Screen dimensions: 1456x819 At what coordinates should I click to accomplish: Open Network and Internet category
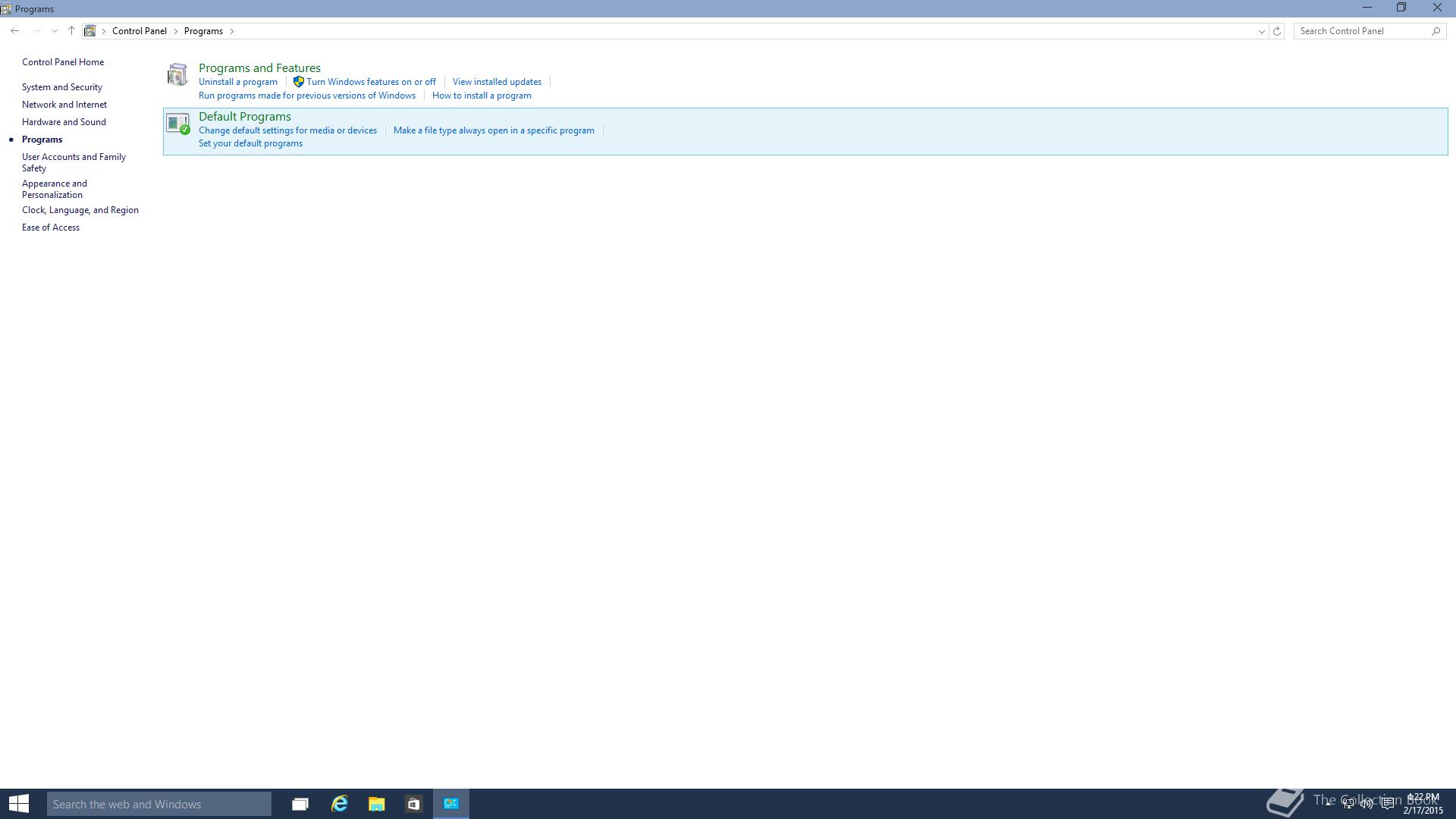pos(64,105)
